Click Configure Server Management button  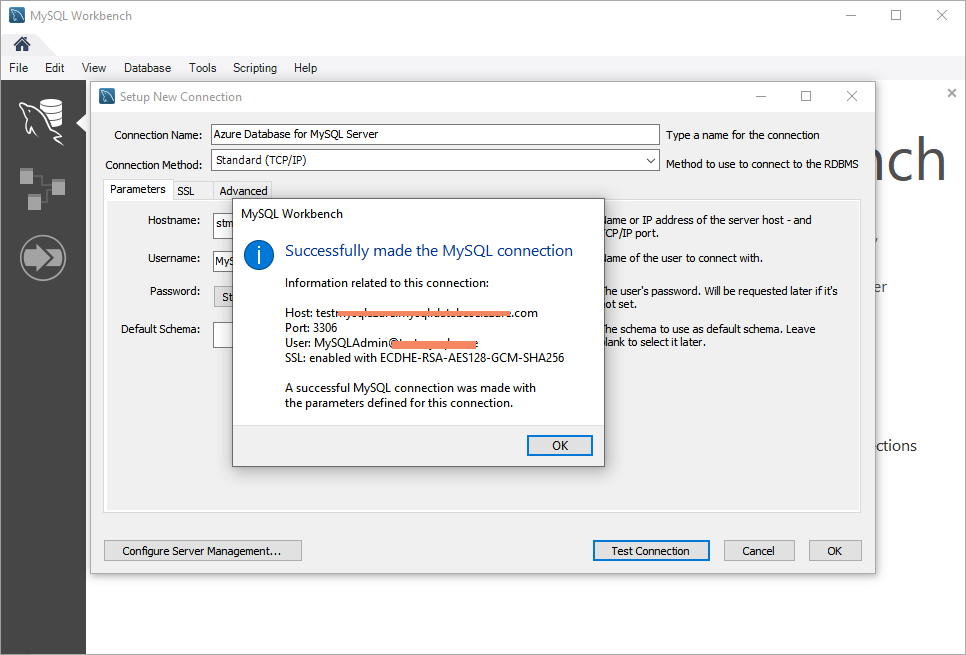pyautogui.click(x=202, y=551)
